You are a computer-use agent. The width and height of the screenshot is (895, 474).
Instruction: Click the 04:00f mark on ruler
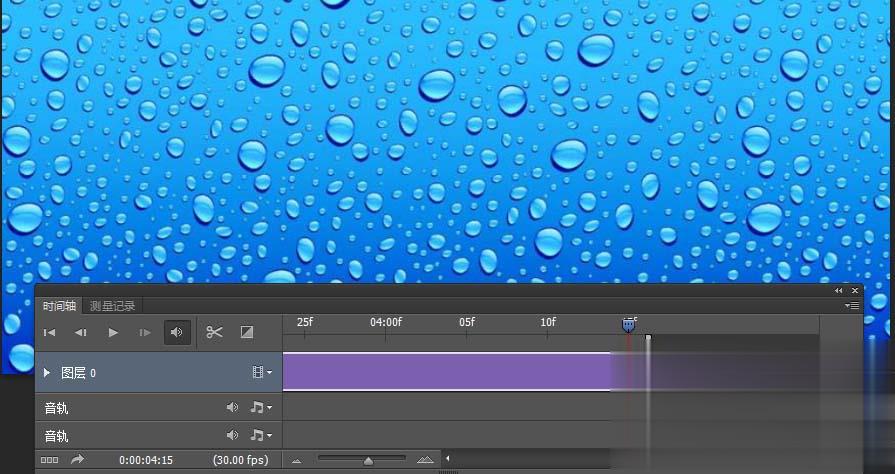coord(386,322)
